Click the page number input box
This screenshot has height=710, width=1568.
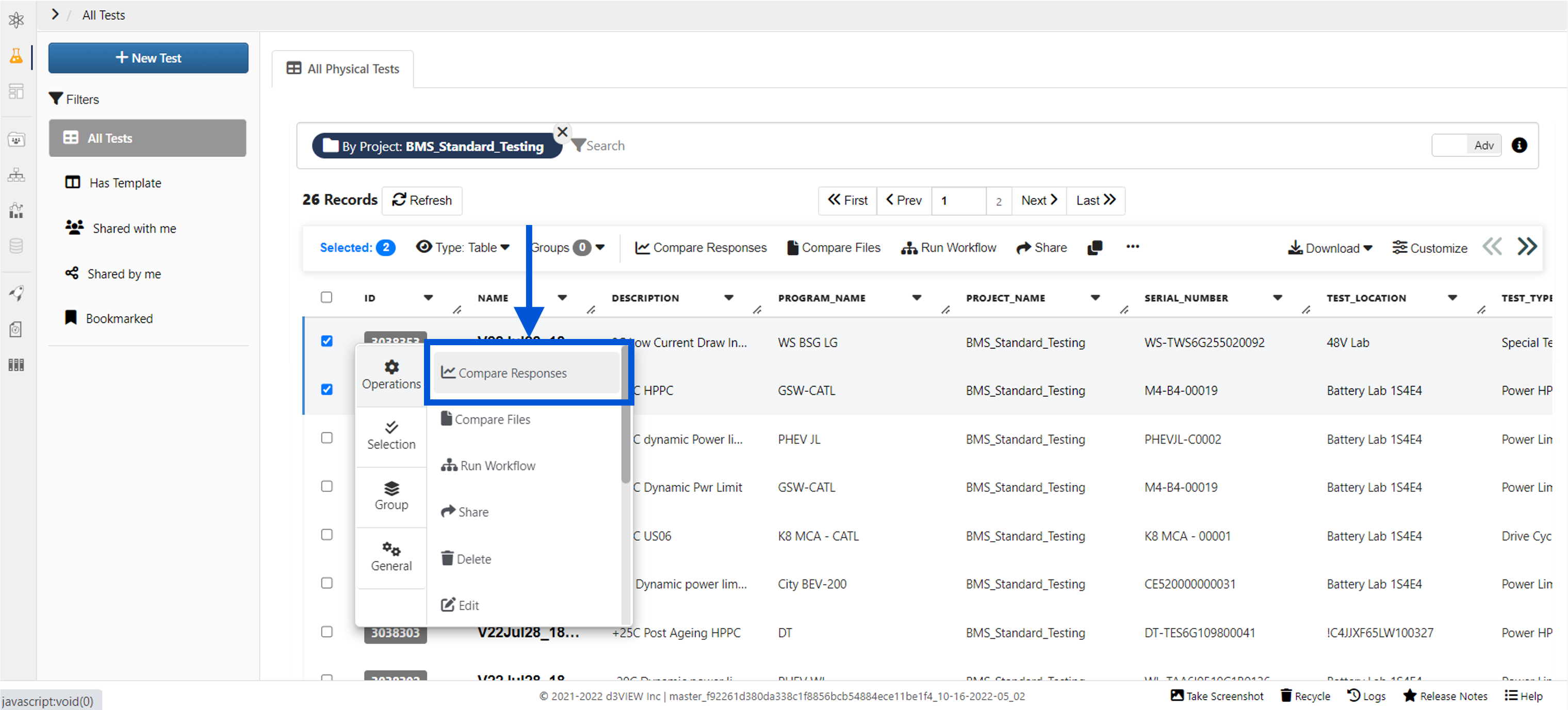point(959,200)
